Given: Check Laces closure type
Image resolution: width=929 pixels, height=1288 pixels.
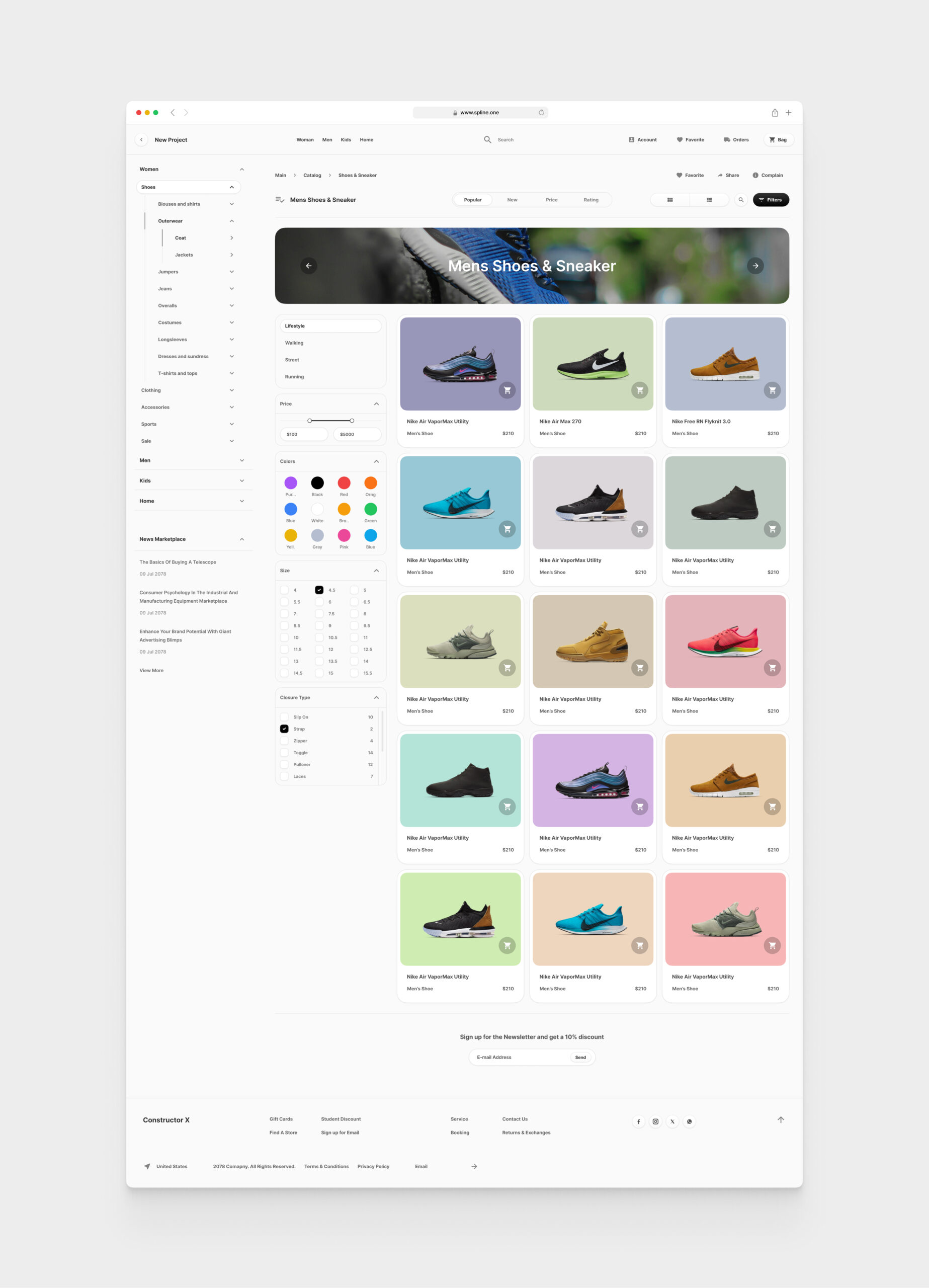Looking at the screenshot, I should coord(285,776).
